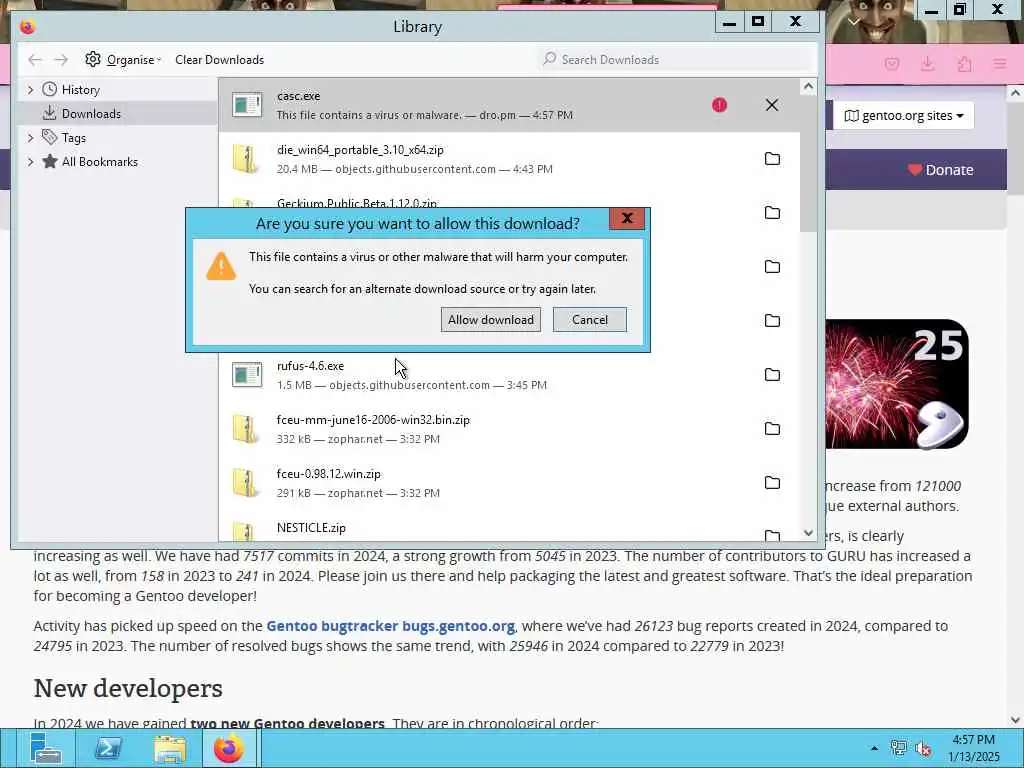Open the Gentoo bugtracker bugs.gentoo.org link

click(x=391, y=626)
